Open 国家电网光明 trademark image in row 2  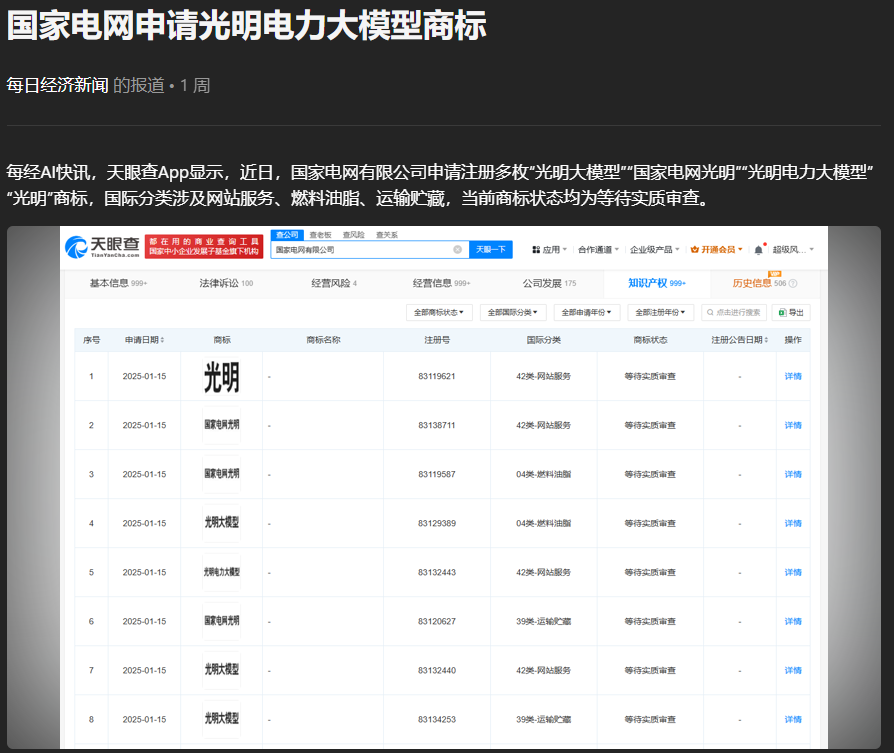tap(222, 425)
